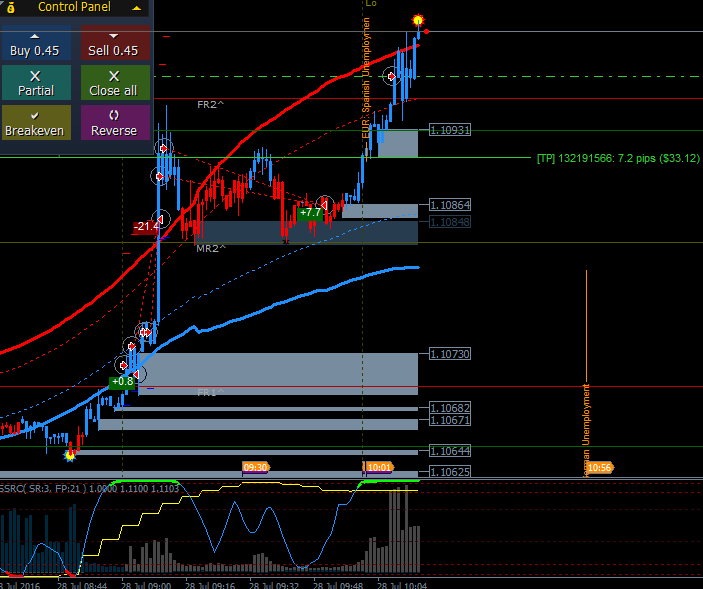Click the MR2^ level label
This screenshot has height=589, width=703.
tap(211, 248)
